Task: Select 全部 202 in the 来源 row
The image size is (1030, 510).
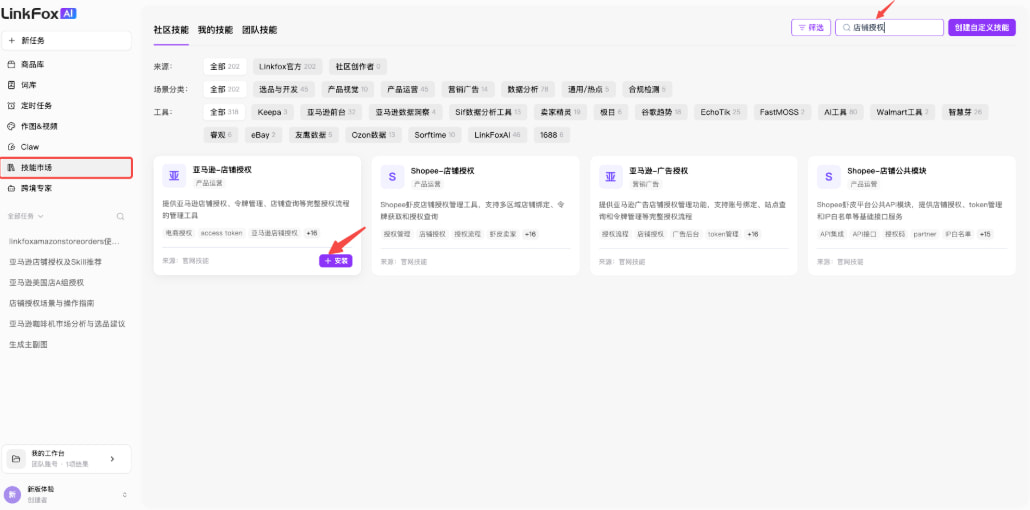Action: pyautogui.click(x=225, y=66)
